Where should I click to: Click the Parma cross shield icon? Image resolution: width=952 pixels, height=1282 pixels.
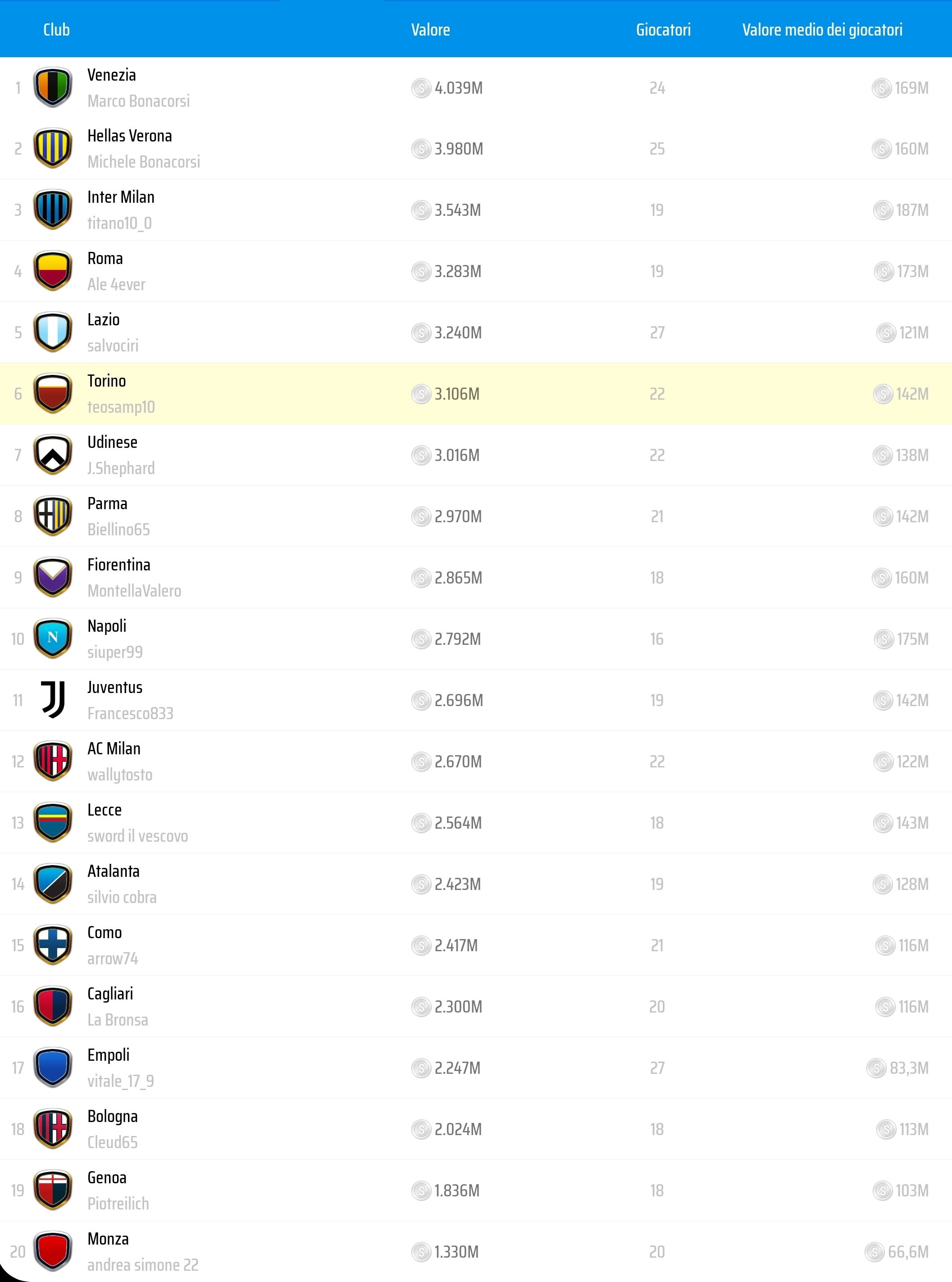pyautogui.click(x=52, y=516)
